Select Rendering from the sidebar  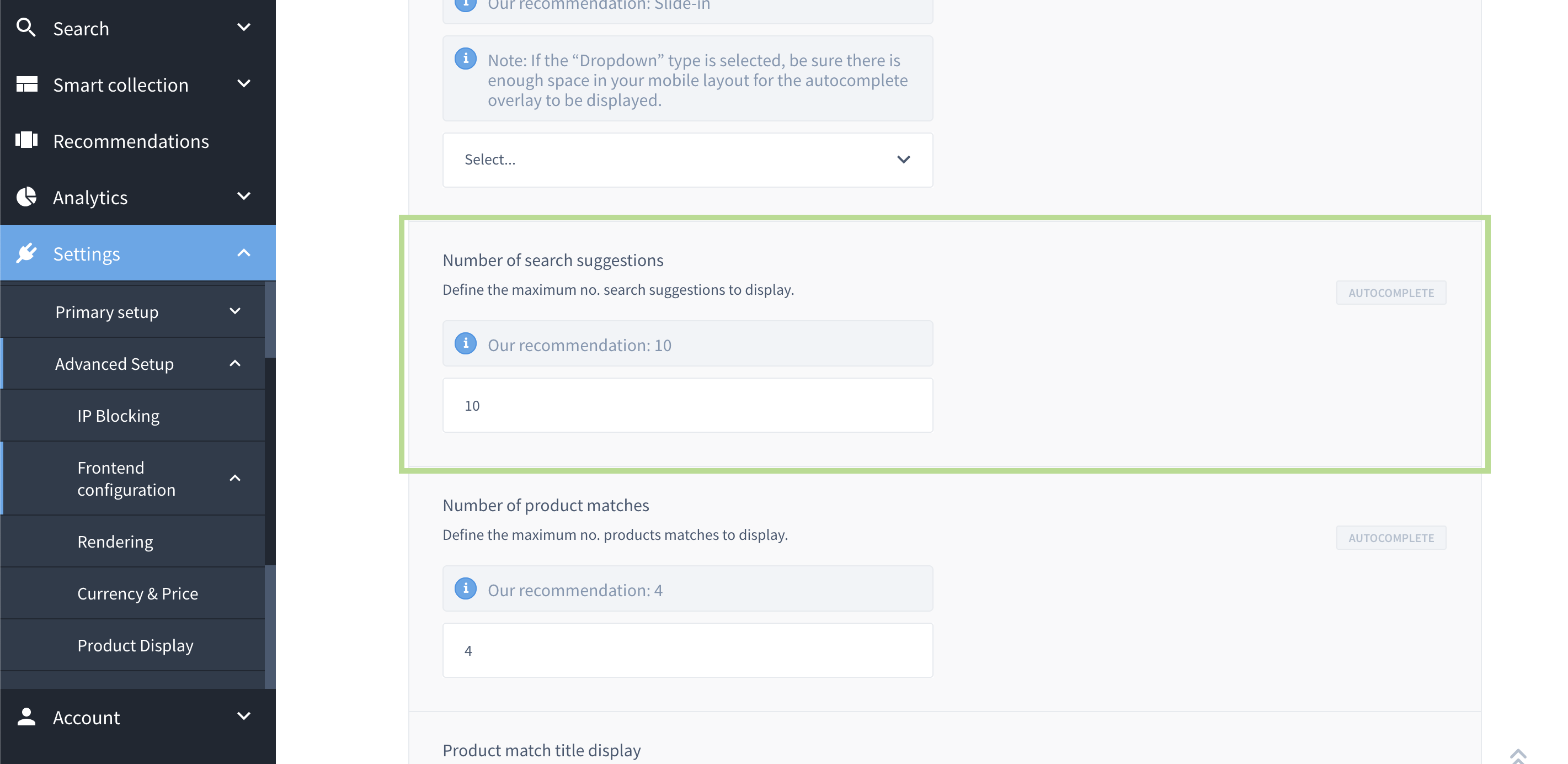(x=115, y=541)
